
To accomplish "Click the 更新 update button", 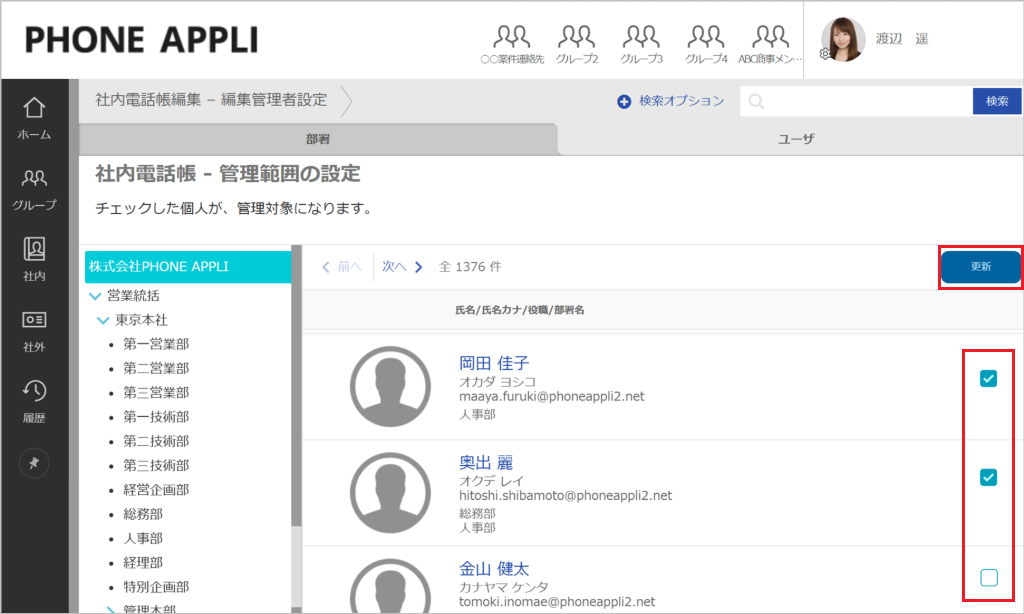I will (980, 267).
